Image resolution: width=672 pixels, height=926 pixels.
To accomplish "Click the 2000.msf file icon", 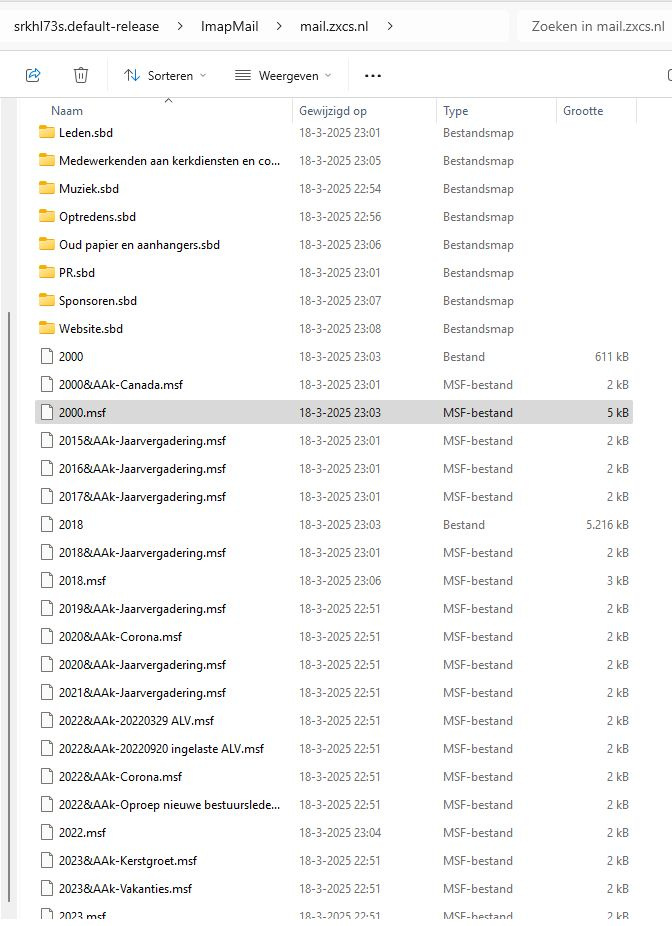I will [x=47, y=412].
